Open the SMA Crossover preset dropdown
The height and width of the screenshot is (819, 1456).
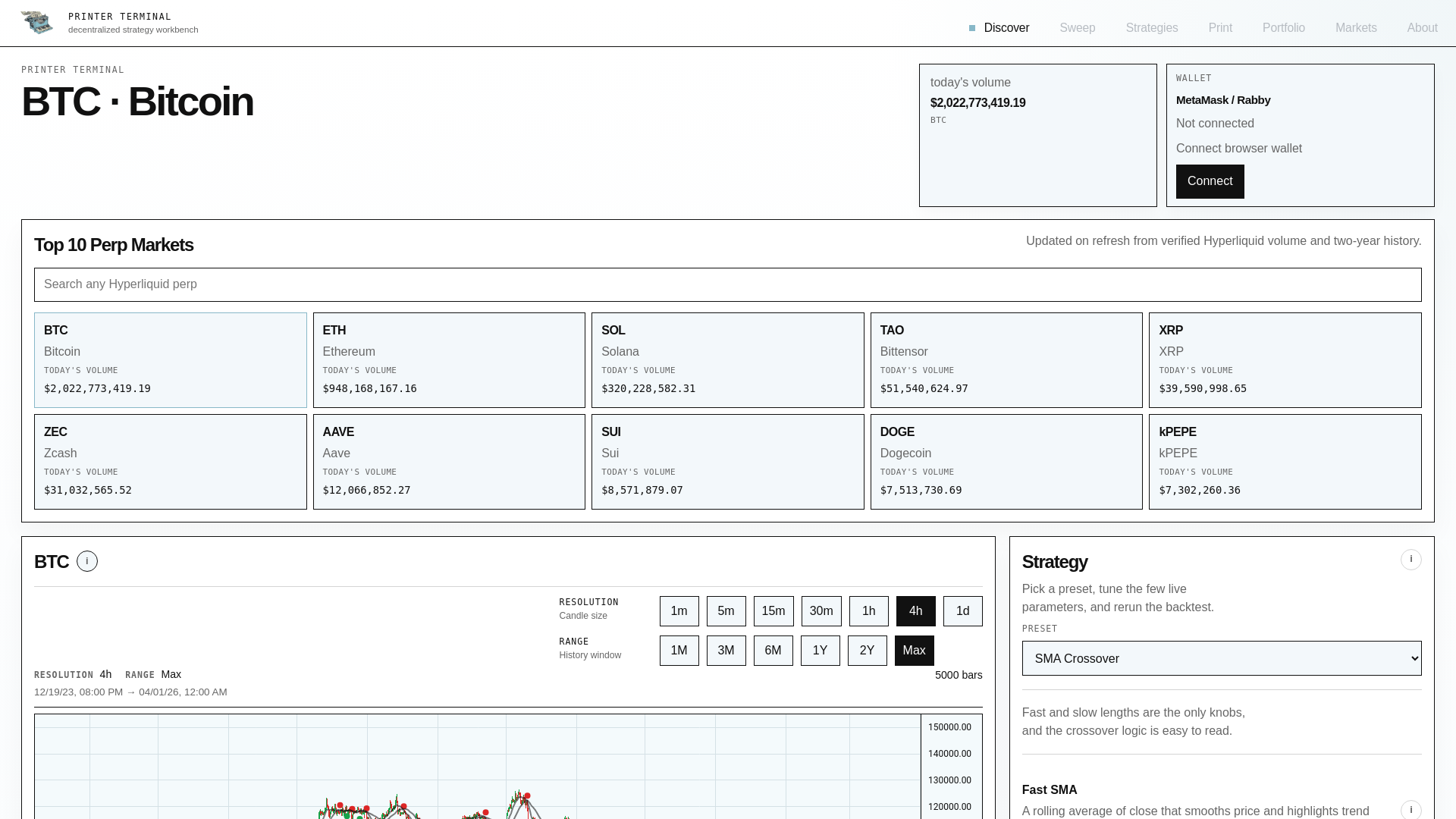[x=1221, y=658]
